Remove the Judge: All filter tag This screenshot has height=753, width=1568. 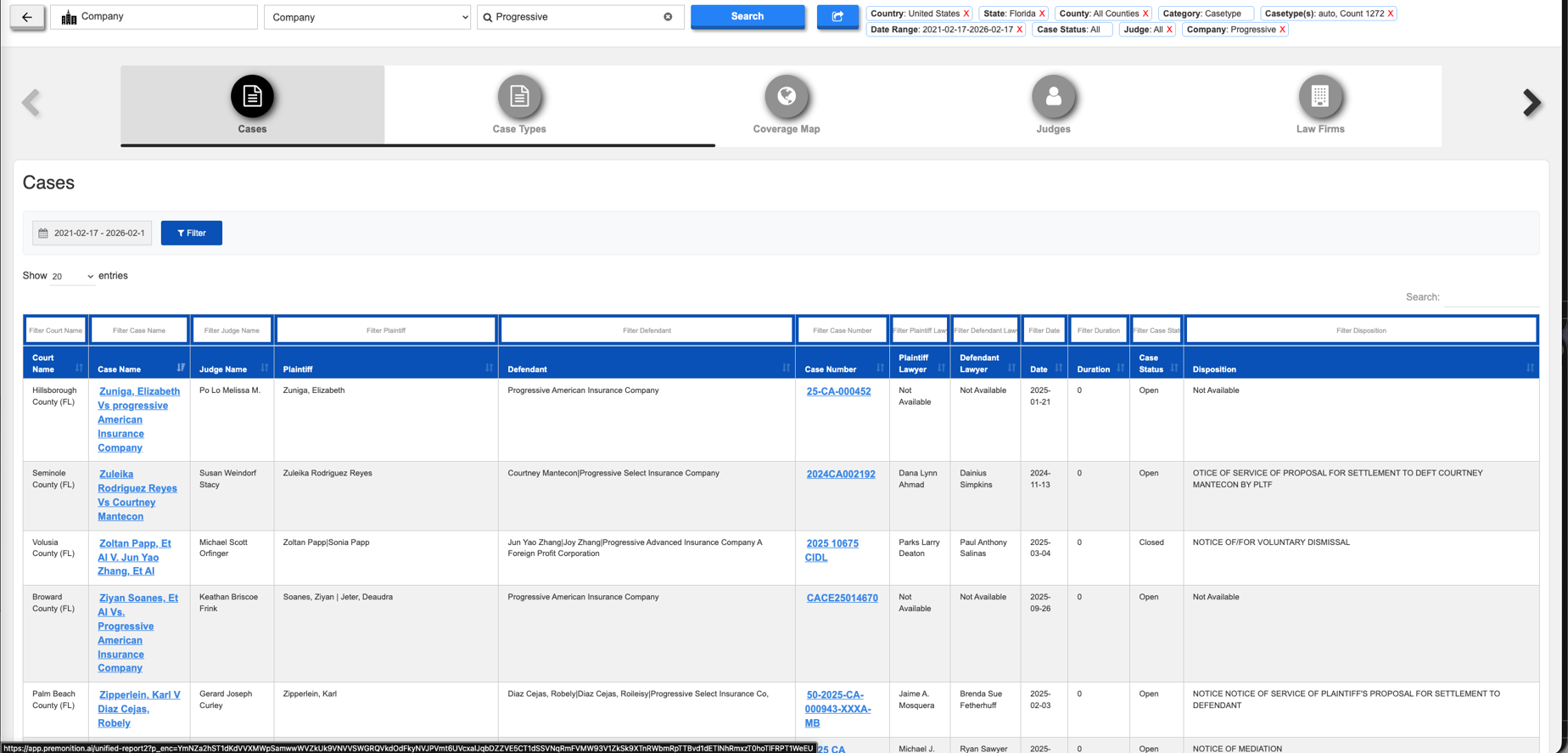tap(1169, 30)
